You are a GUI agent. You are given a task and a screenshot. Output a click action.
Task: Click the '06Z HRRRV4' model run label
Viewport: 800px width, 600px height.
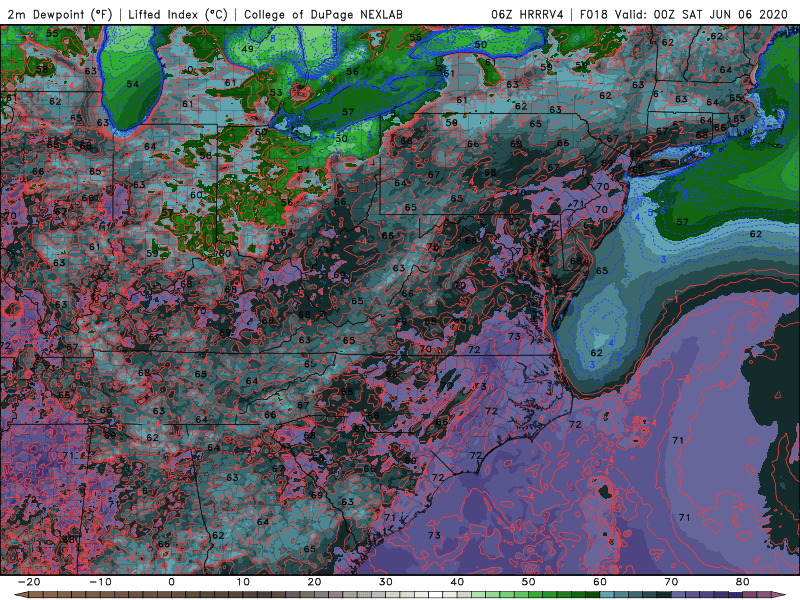tap(527, 14)
